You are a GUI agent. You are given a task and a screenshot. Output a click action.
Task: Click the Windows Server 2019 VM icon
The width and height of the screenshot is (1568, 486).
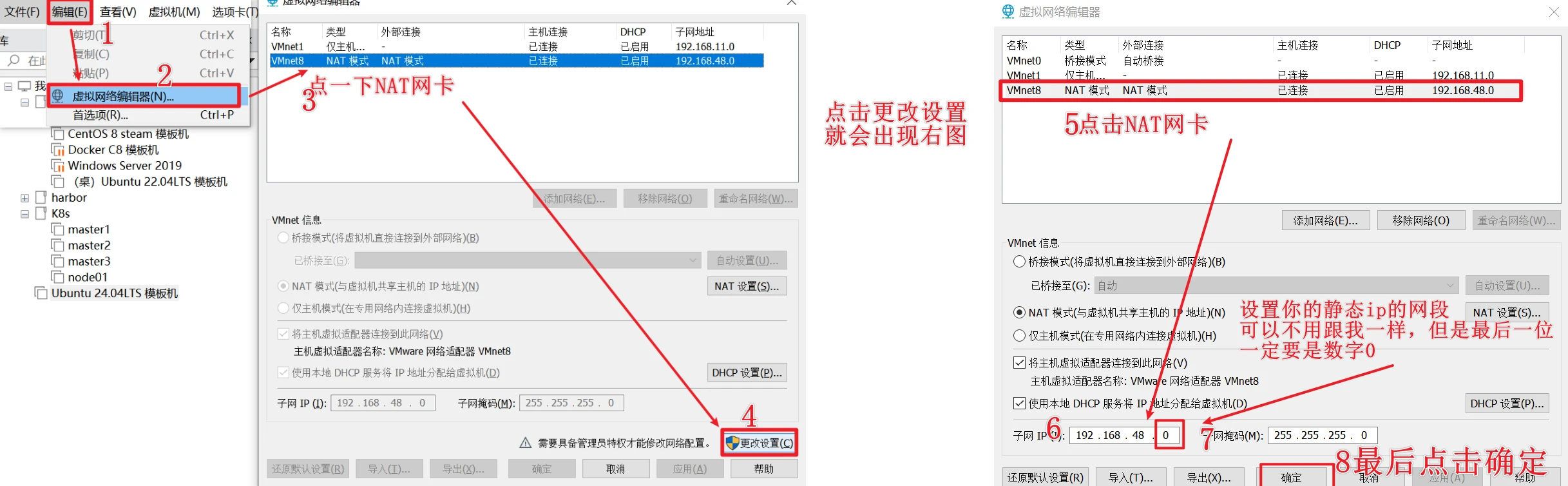tap(58, 166)
